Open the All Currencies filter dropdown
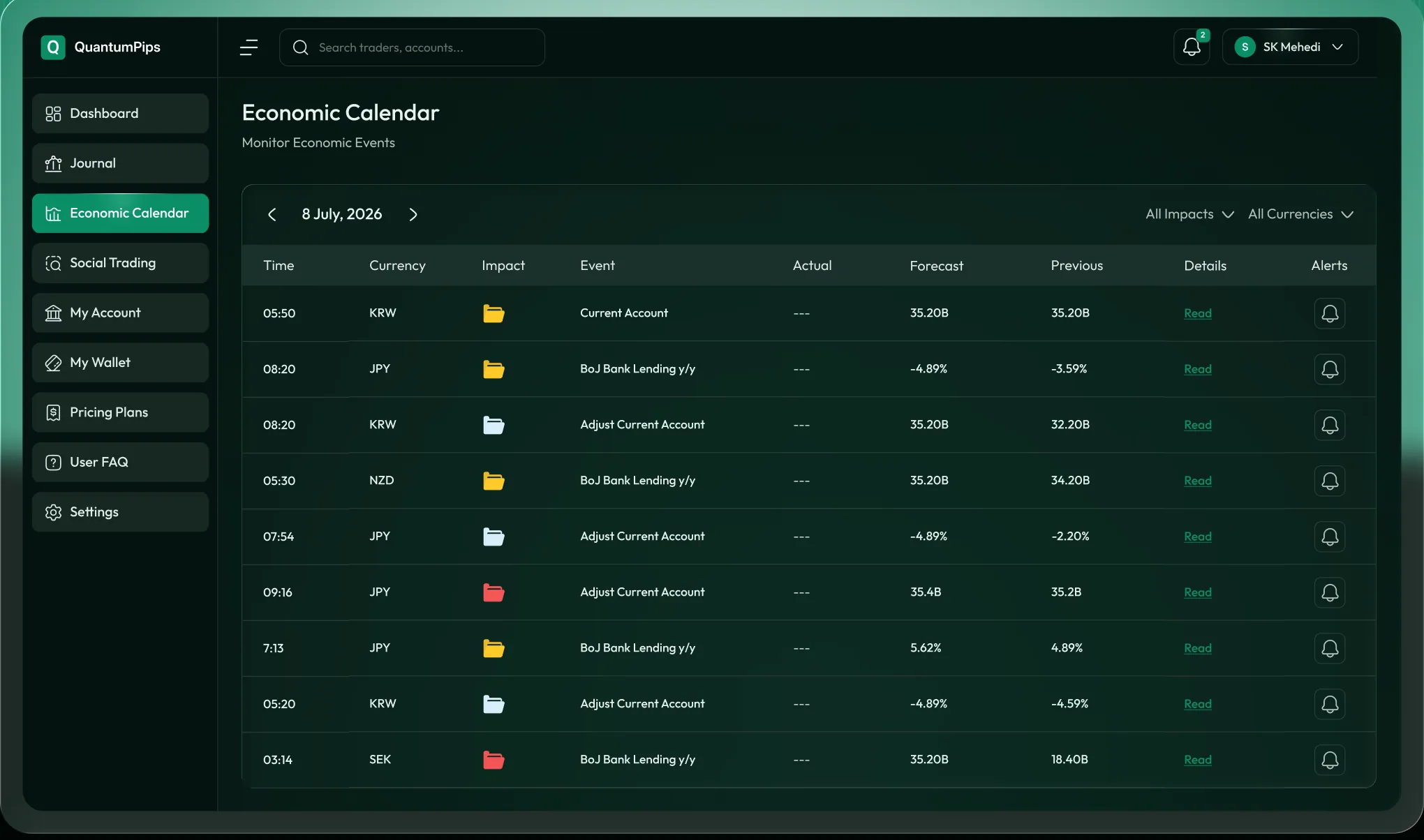 coord(1301,214)
